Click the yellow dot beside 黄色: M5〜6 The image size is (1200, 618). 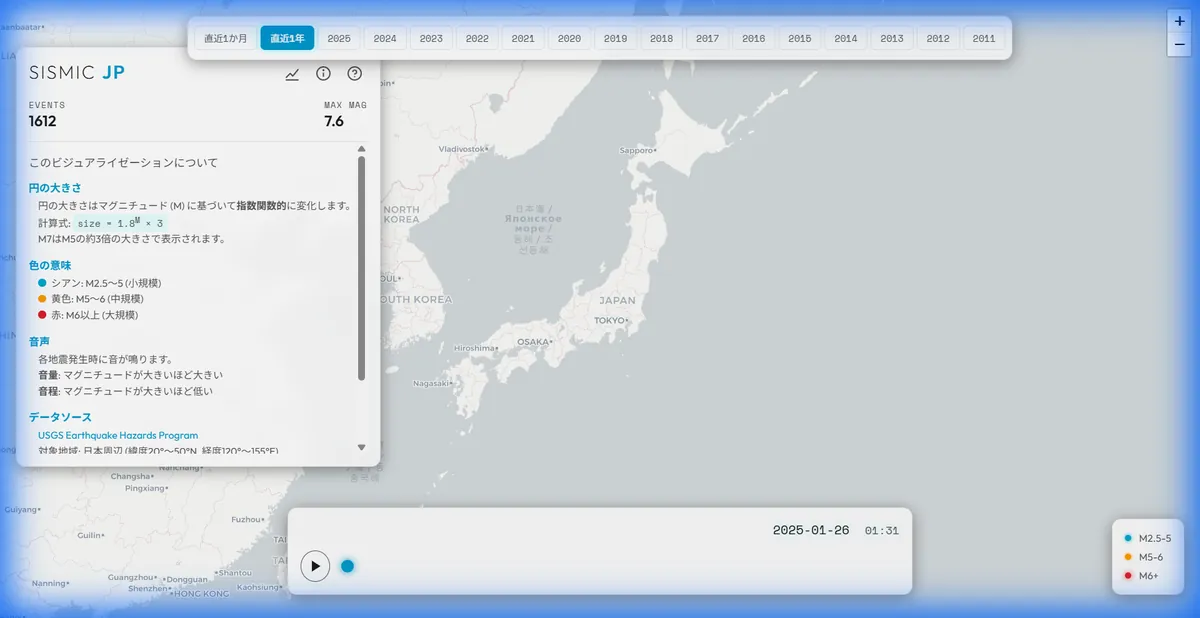tap(42, 299)
